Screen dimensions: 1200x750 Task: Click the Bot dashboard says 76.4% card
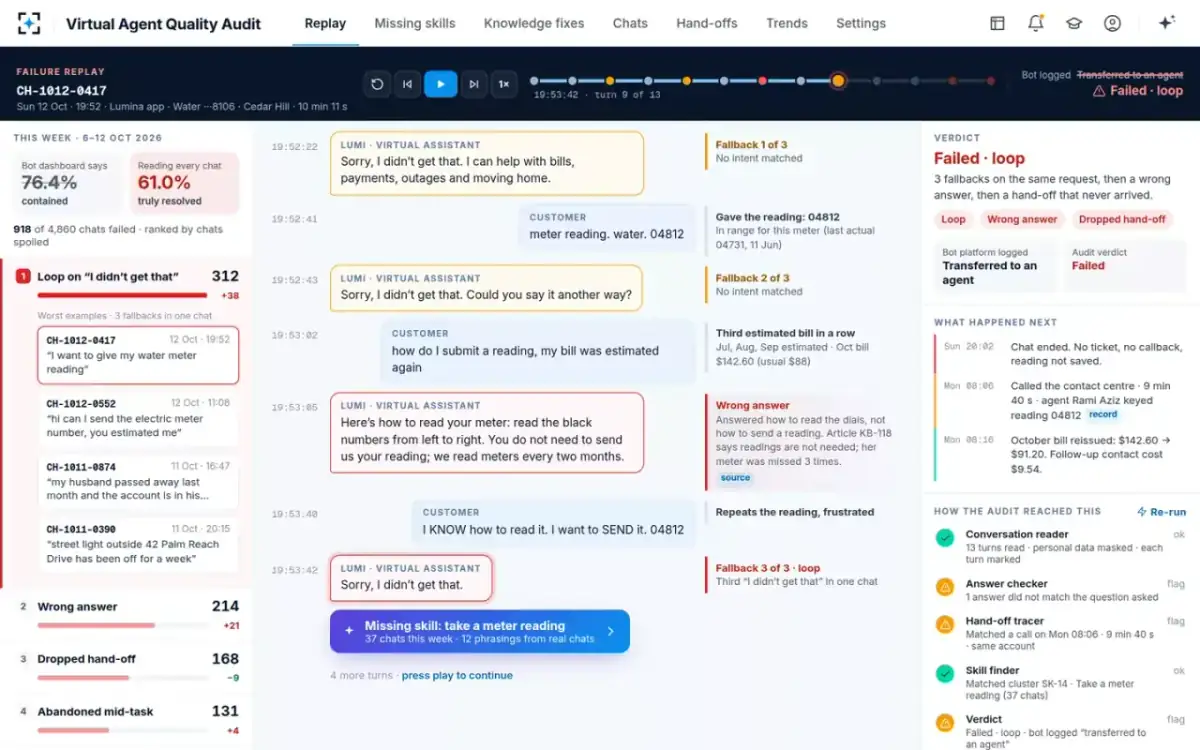[67, 183]
